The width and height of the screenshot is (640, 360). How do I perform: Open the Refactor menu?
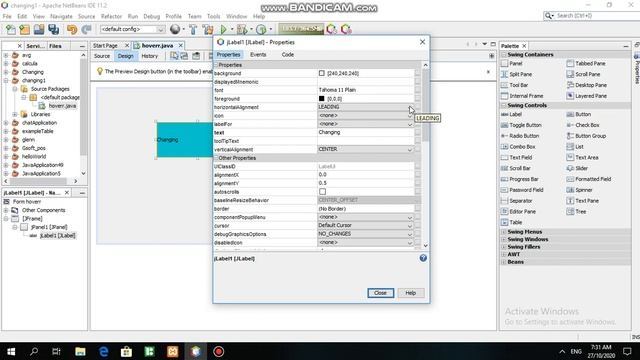pos(111,16)
